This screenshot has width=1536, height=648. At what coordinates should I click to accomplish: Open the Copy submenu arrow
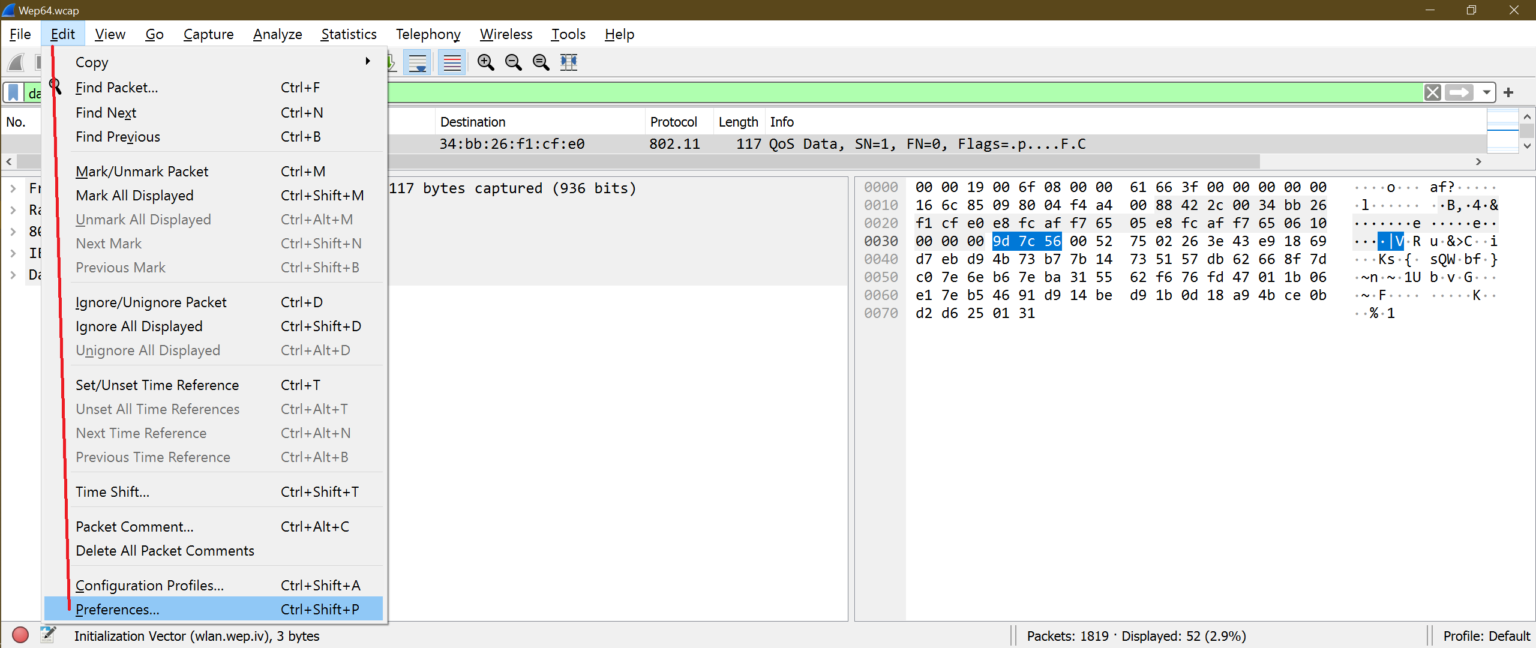tap(367, 61)
